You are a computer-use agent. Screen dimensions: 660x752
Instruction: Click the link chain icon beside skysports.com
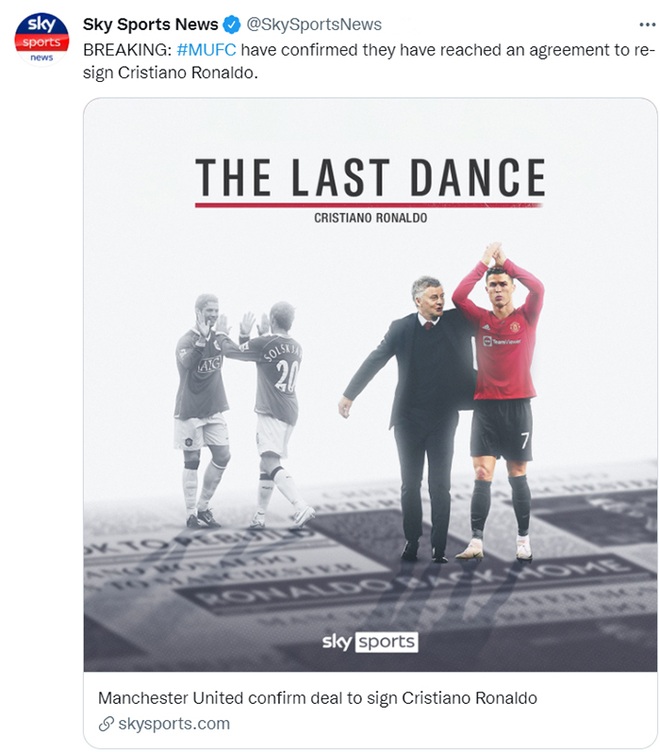106,723
